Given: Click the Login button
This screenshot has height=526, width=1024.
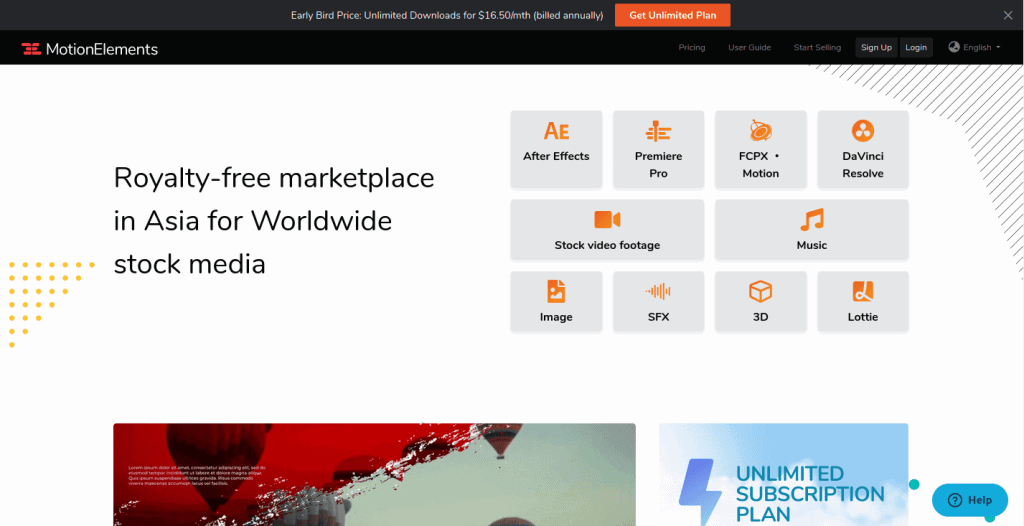Looking at the screenshot, I should point(915,47).
